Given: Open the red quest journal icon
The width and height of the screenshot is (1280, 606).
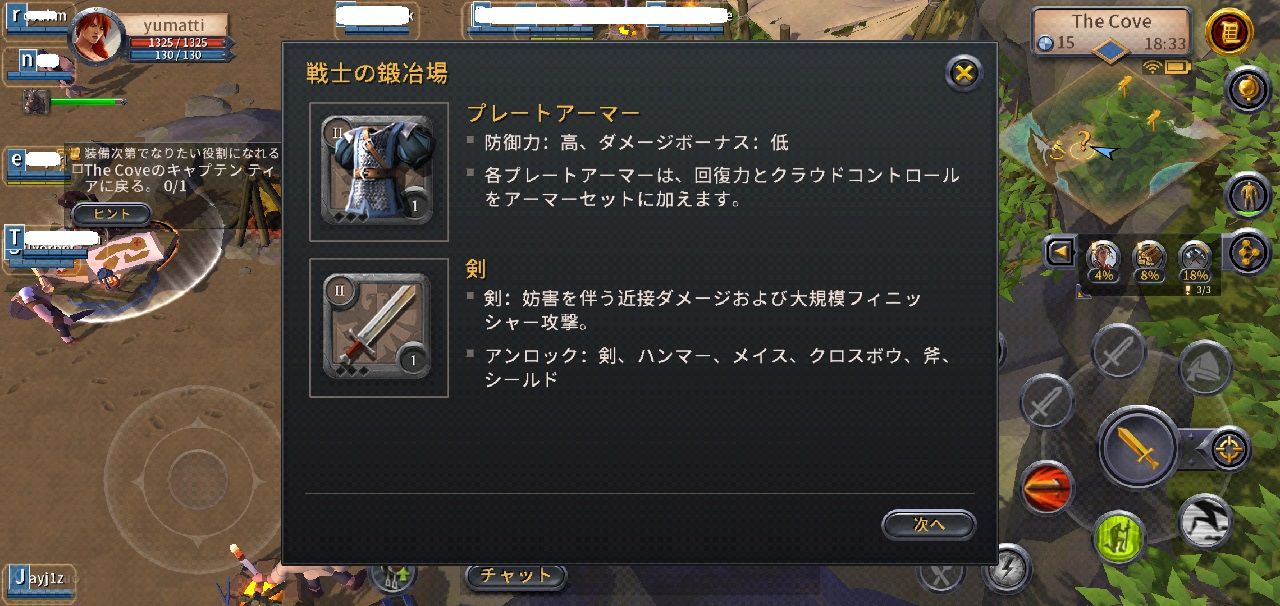Looking at the screenshot, I should 1229,33.
